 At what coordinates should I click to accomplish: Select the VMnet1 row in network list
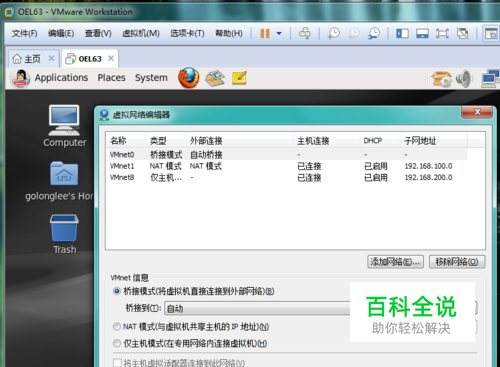point(288,166)
